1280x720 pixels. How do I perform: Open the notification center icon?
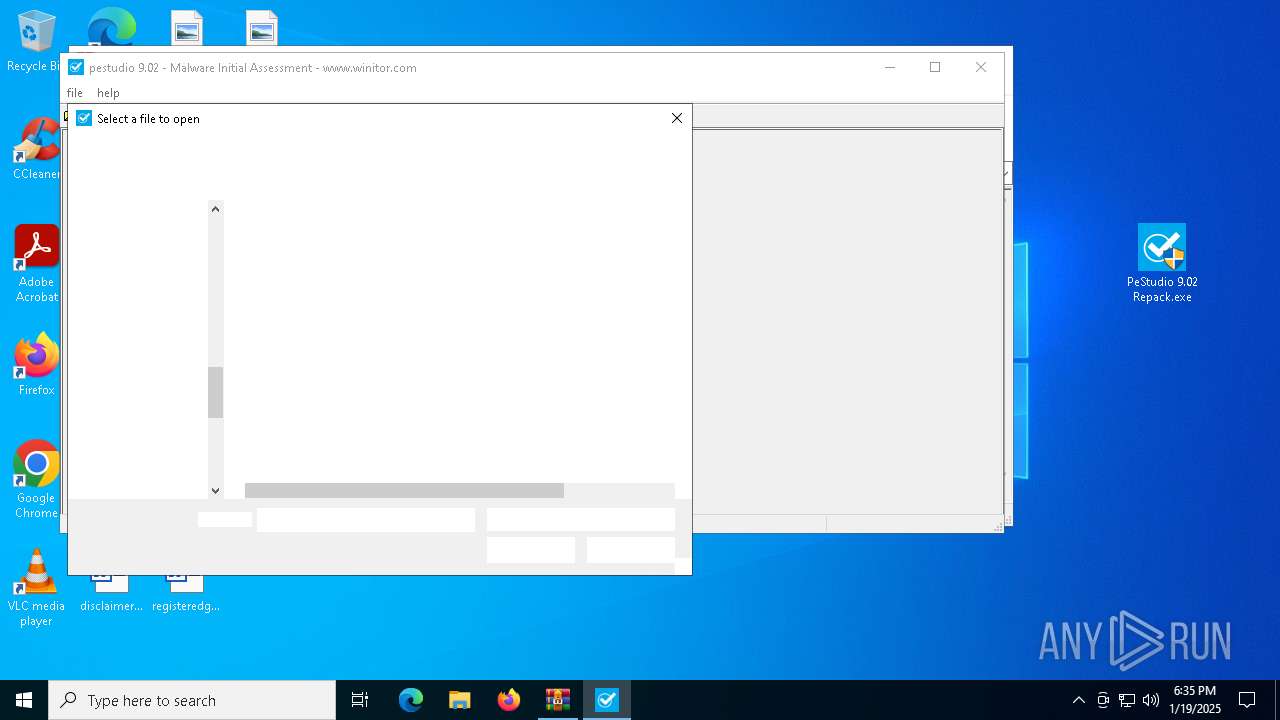coord(1247,700)
